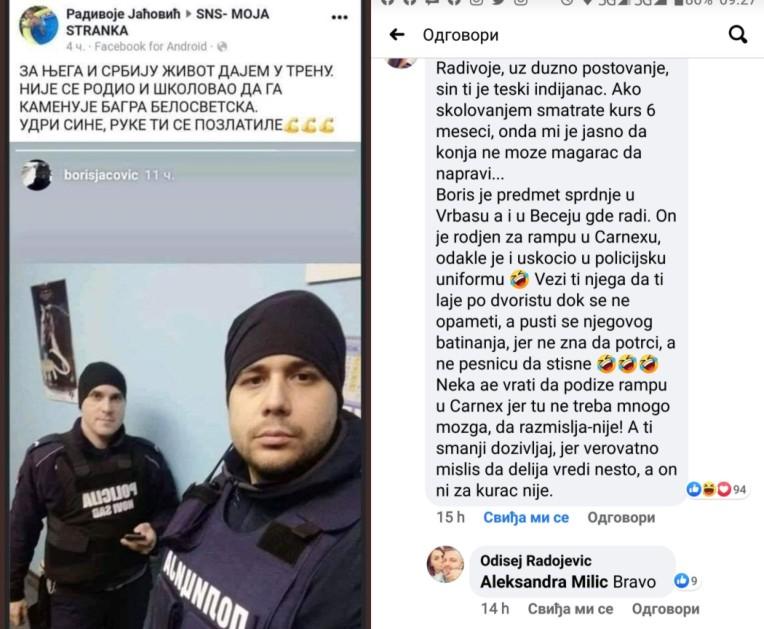Open search with the magnifier icon
This screenshot has width=764, height=629.
click(x=738, y=35)
